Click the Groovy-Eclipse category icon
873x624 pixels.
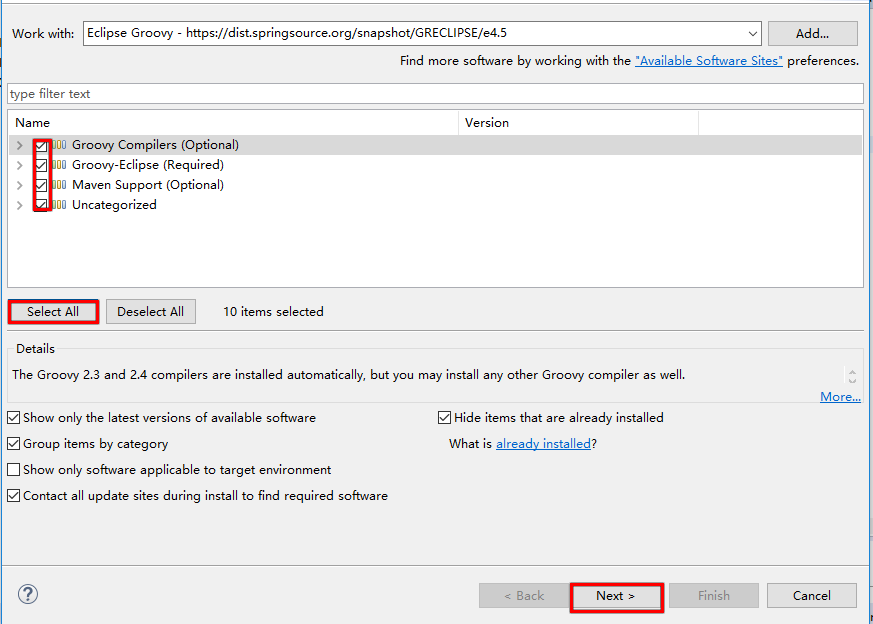coord(60,165)
